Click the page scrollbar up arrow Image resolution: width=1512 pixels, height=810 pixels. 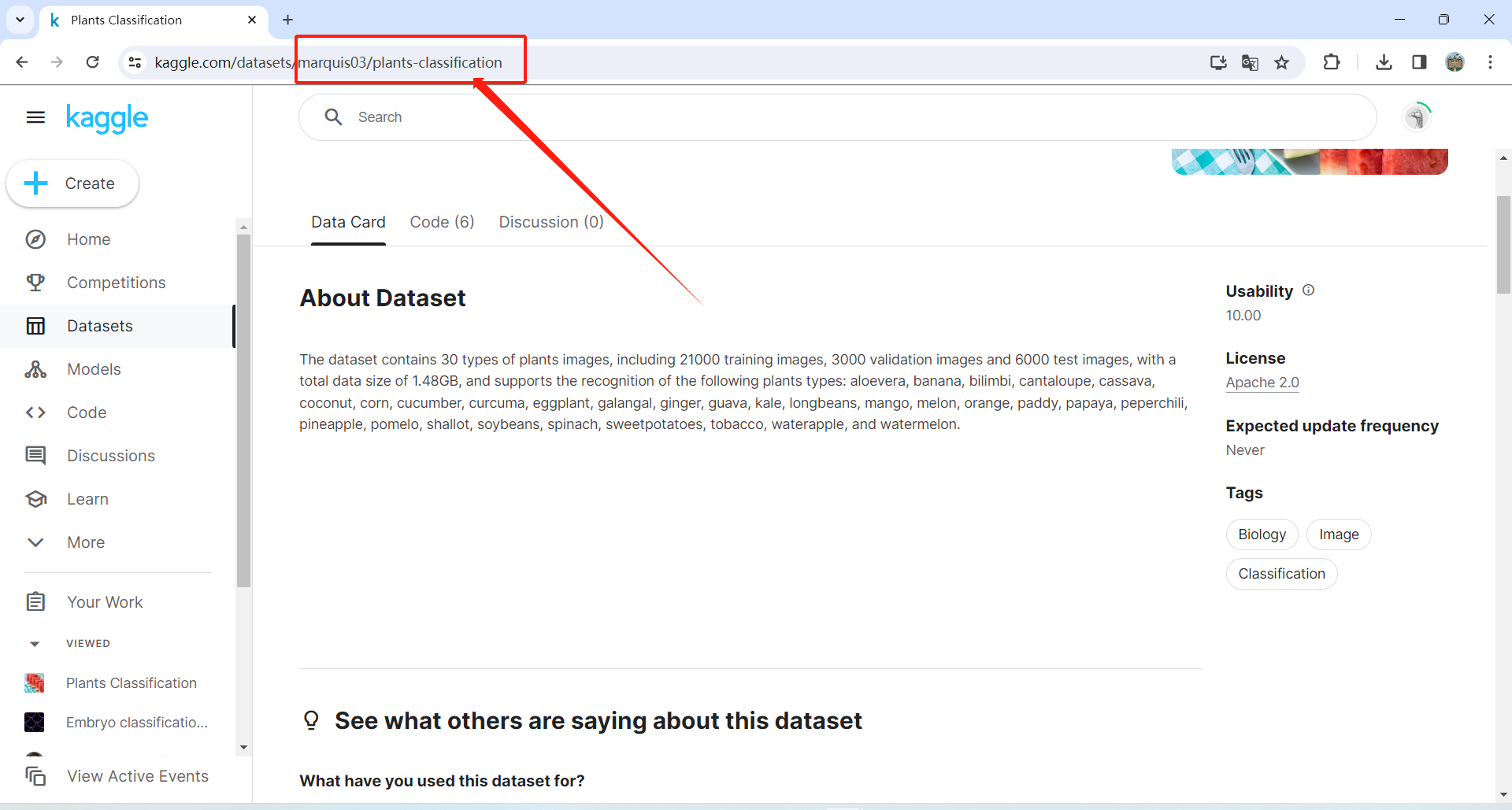click(x=1503, y=158)
